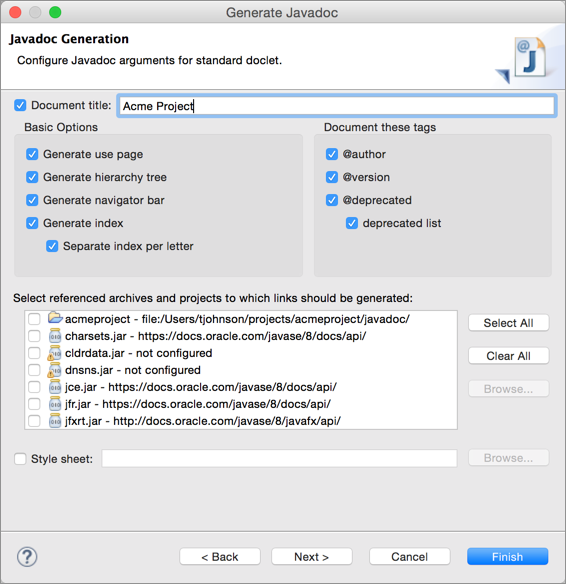566x584 pixels.
Task: Click Clear All button
Action: pyautogui.click(x=508, y=356)
